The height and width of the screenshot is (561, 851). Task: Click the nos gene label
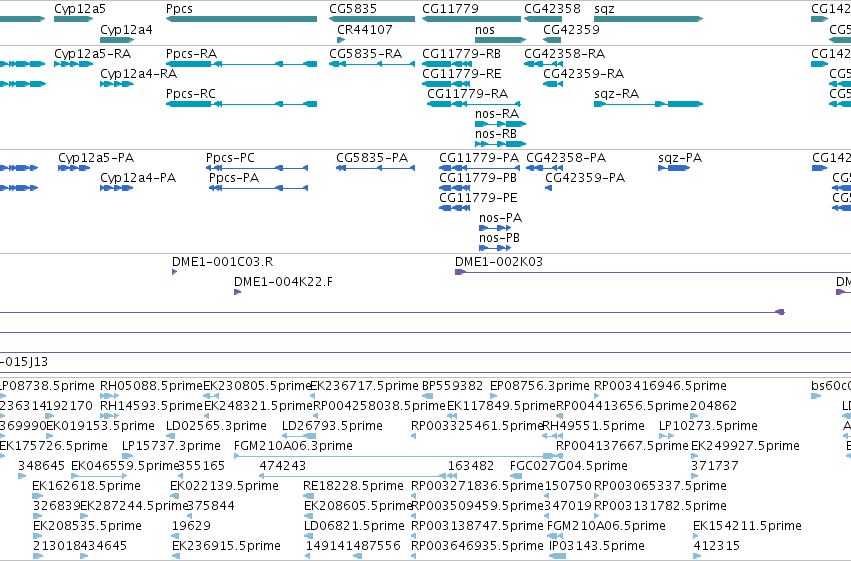[485, 30]
